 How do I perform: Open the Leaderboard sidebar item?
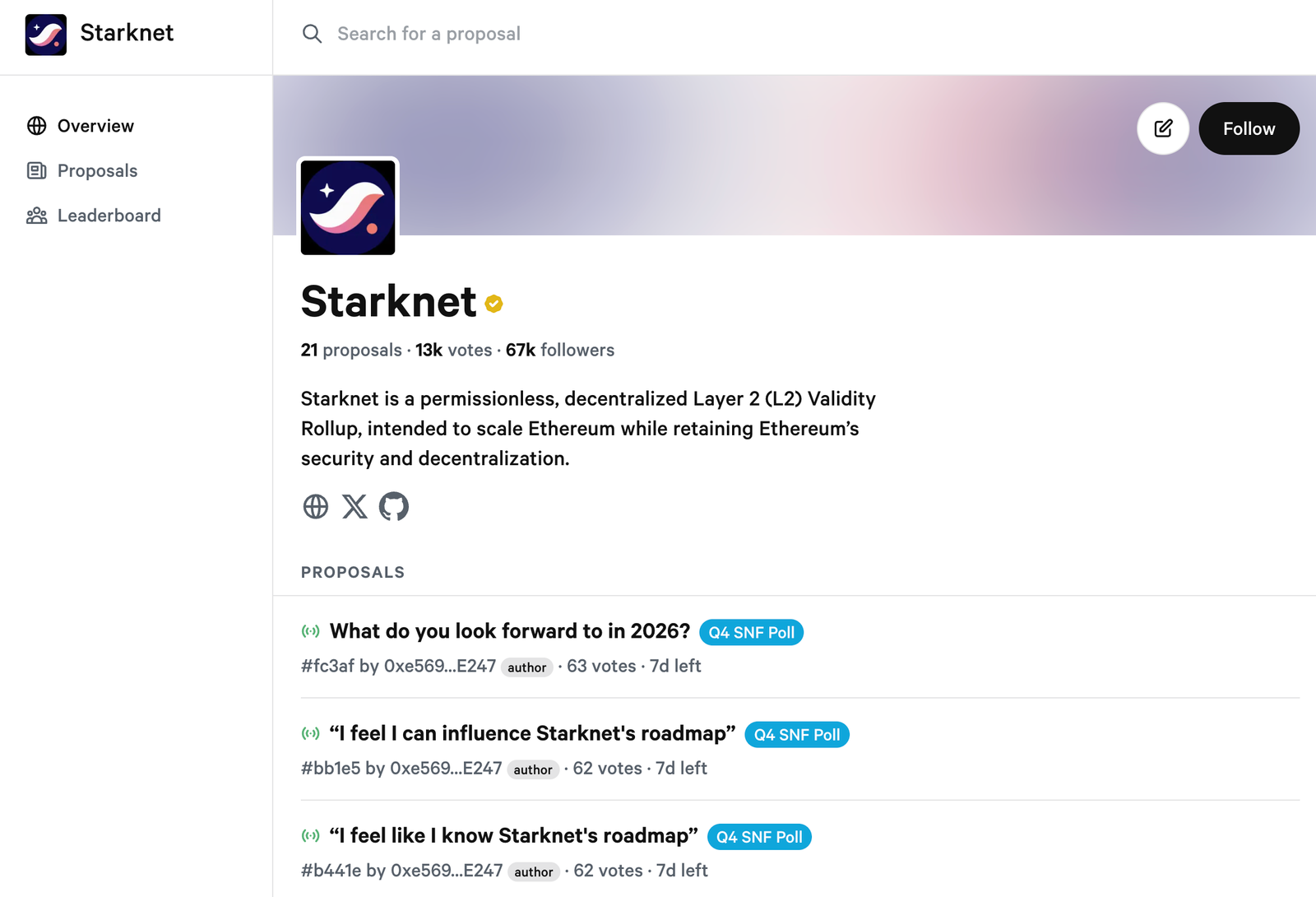pos(109,216)
